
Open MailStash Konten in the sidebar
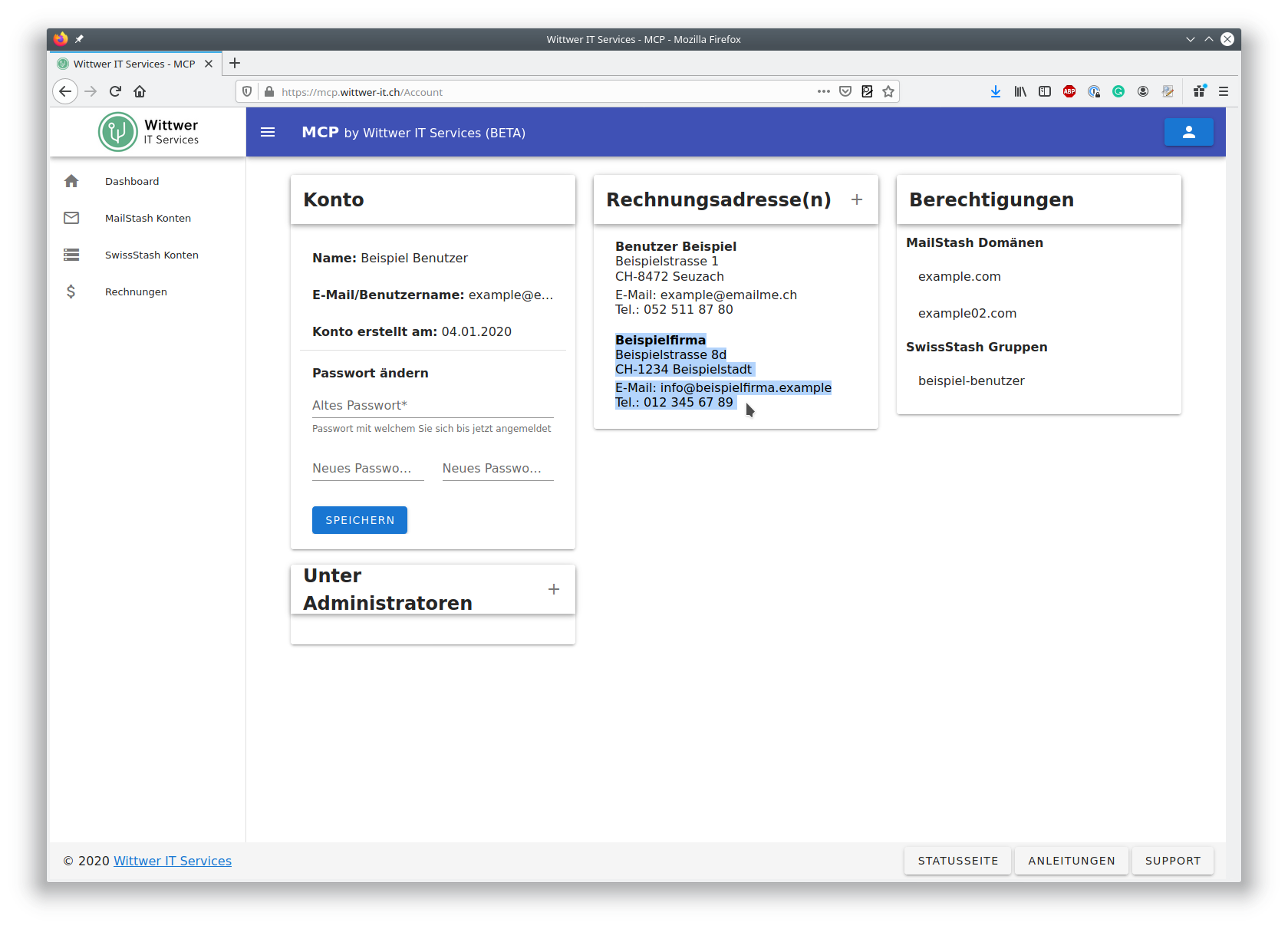(x=148, y=218)
